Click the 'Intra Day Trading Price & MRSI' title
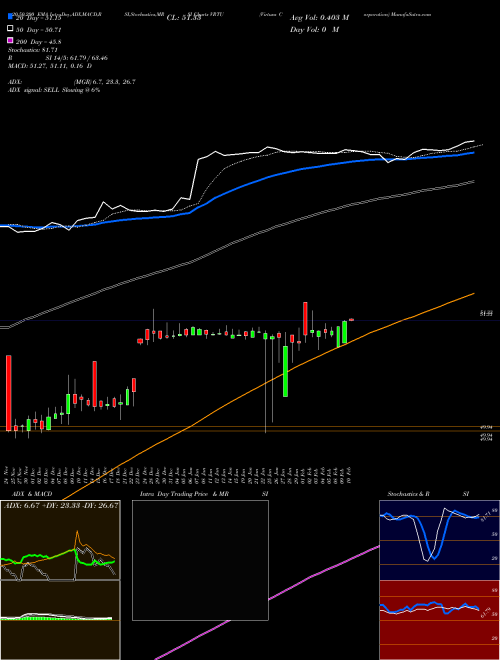The width and height of the screenshot is (500, 660). [204, 494]
